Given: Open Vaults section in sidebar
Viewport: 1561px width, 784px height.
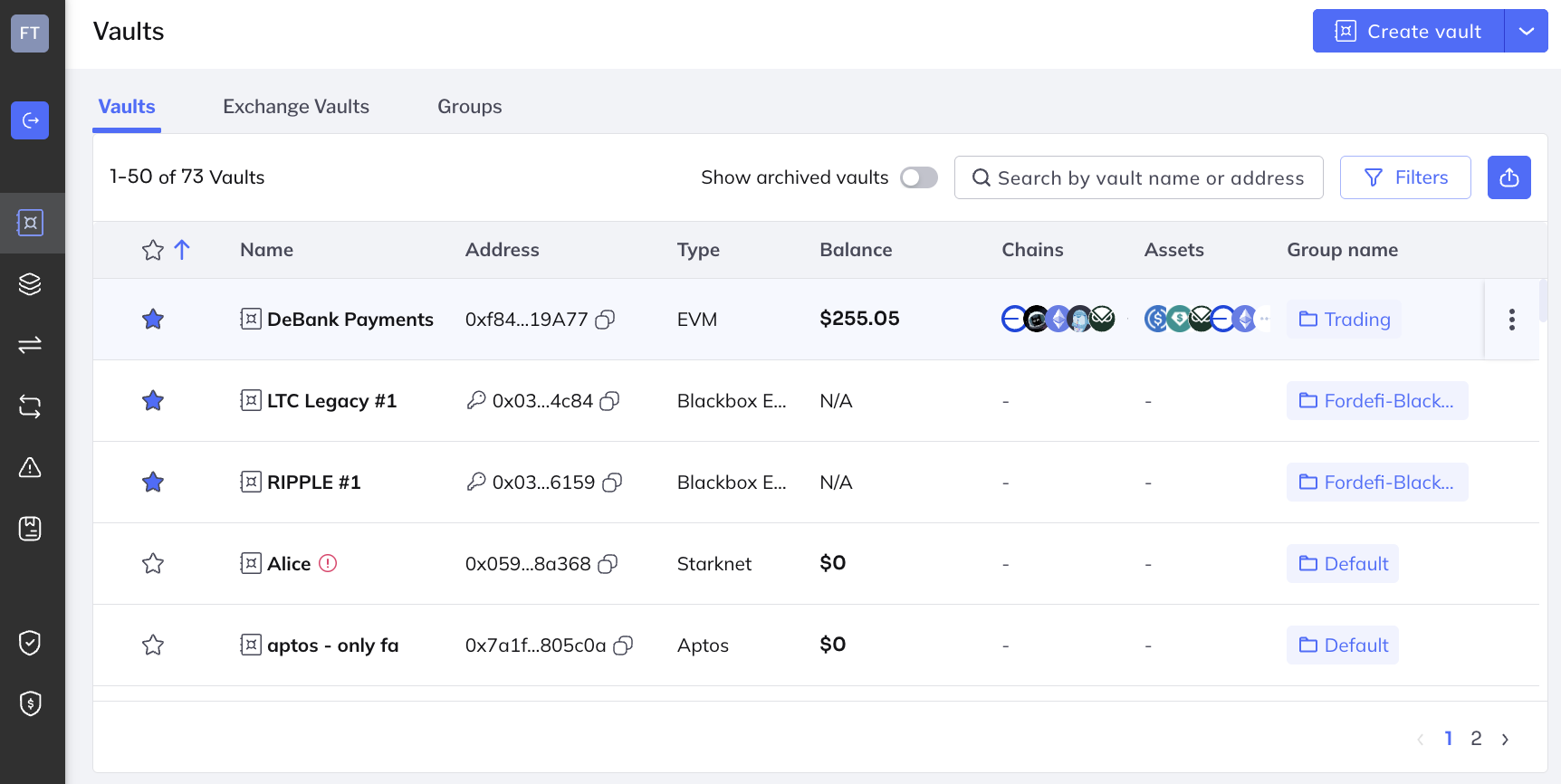Looking at the screenshot, I should (30, 223).
